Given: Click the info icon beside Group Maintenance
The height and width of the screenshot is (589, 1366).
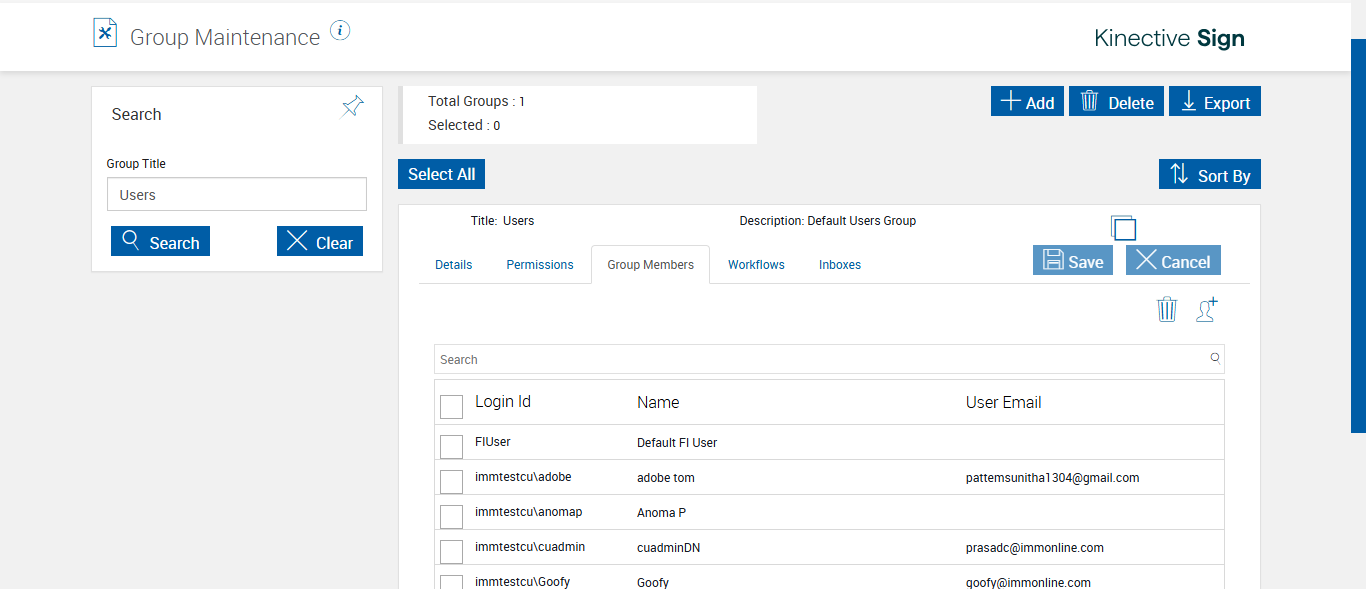Looking at the screenshot, I should point(340,31).
